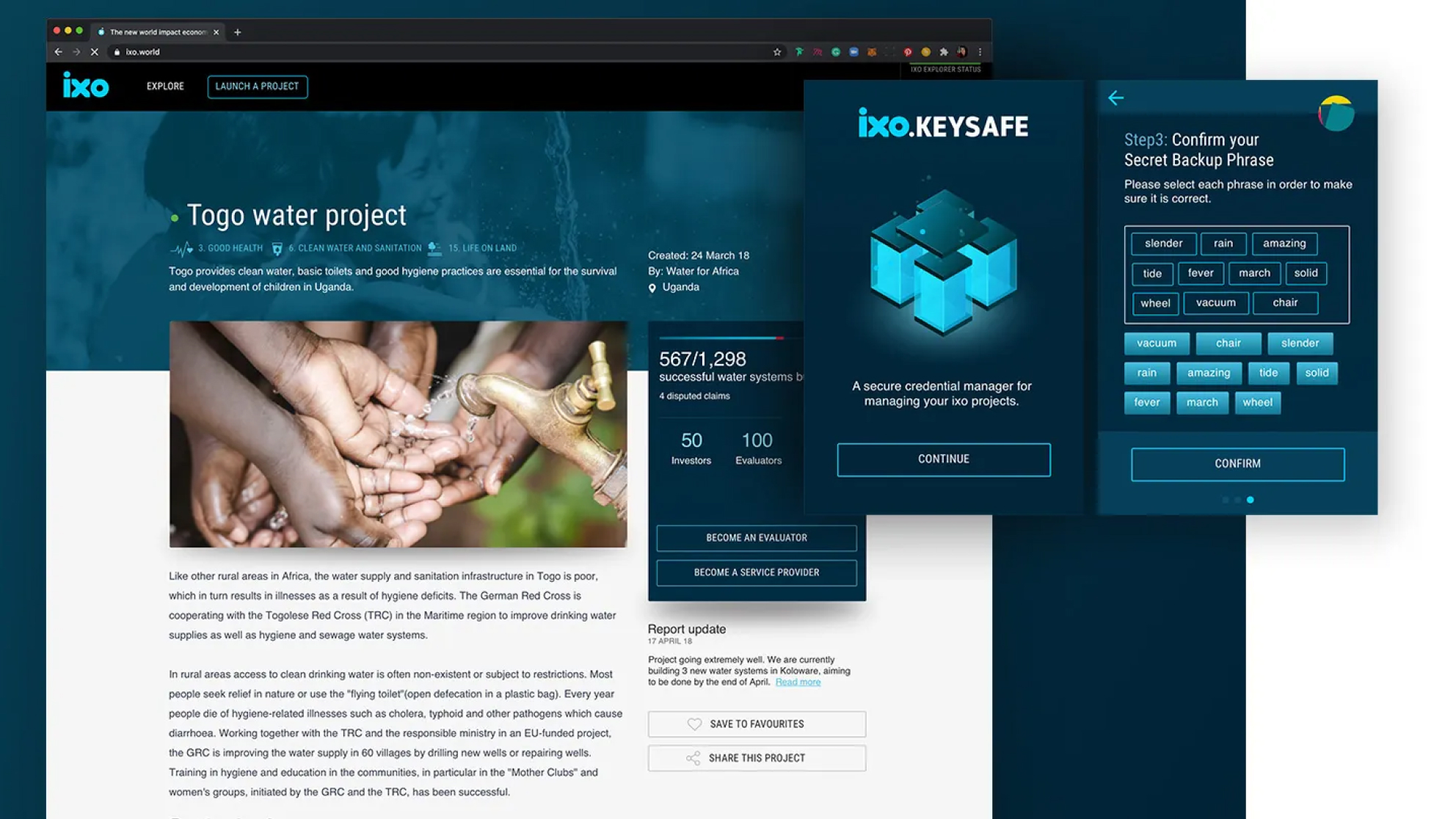Remove outlined 'tide' from the phrase box
1456x819 pixels.
pos(1152,274)
